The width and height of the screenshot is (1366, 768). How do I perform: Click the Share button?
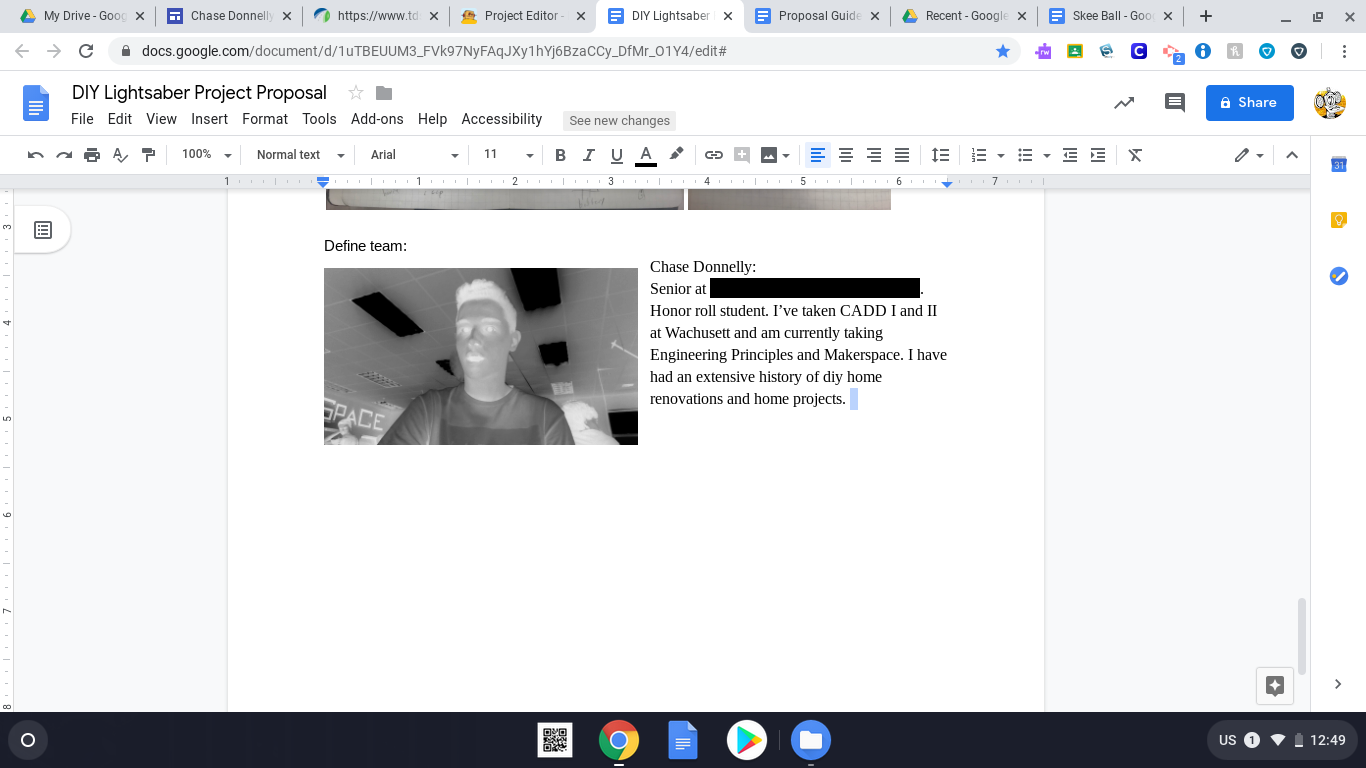pos(1249,102)
